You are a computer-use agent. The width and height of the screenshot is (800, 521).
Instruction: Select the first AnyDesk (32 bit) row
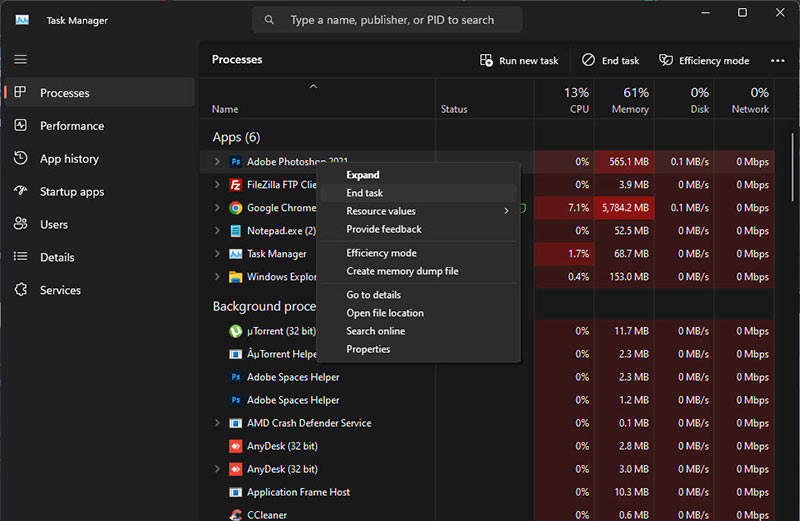tap(487, 446)
